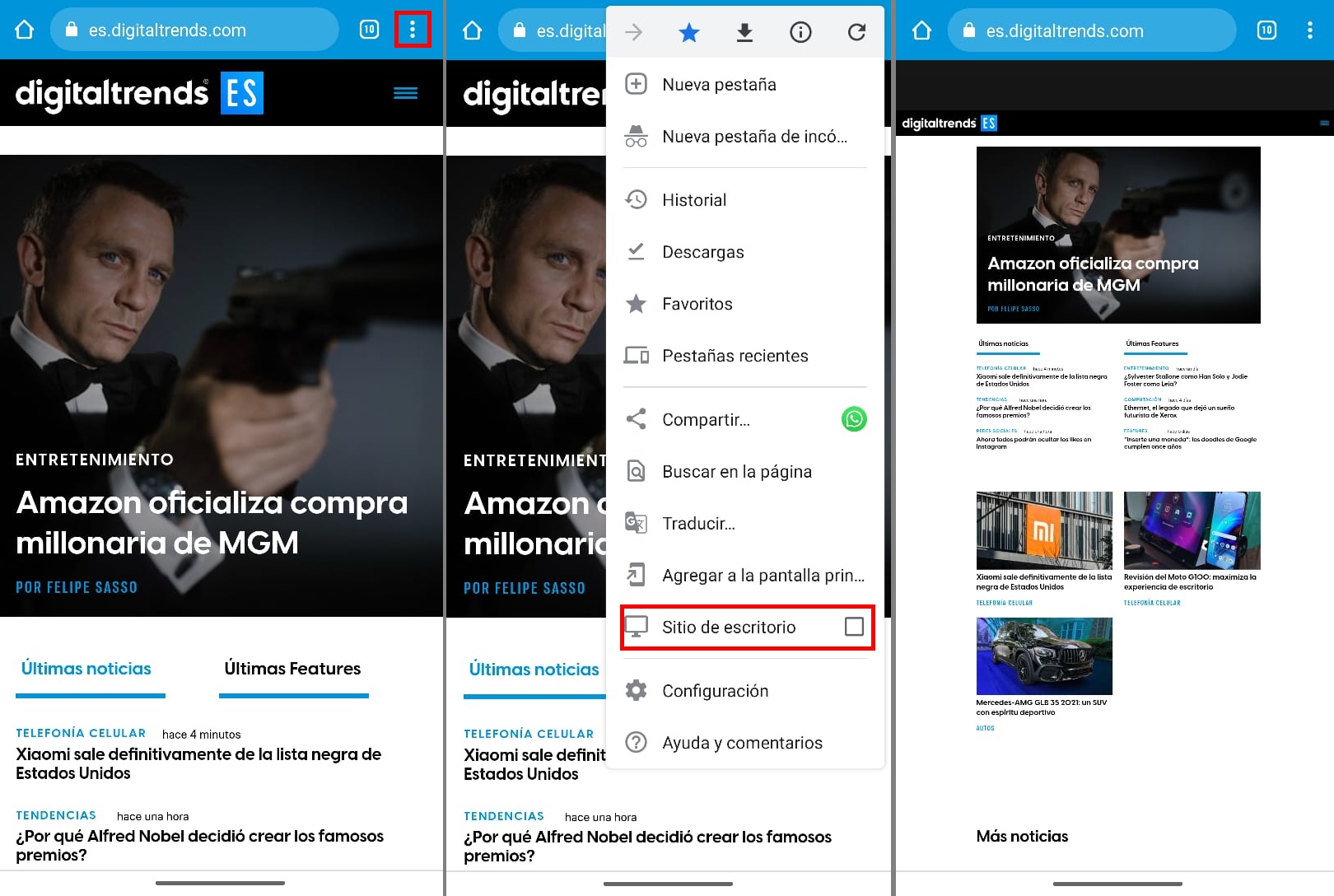The image size is (1334, 896).
Task: Open the three-dot Chrome overflow menu
Action: pyautogui.click(x=412, y=29)
